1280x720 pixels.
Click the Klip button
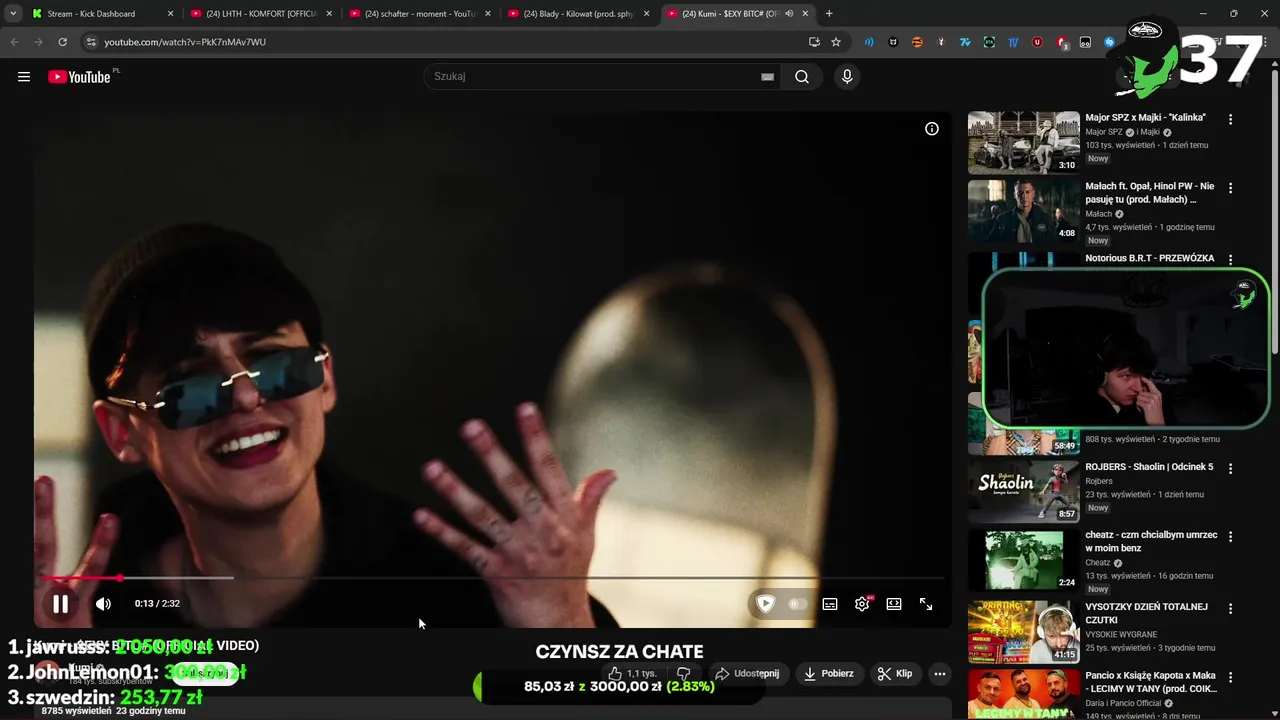tap(895, 674)
